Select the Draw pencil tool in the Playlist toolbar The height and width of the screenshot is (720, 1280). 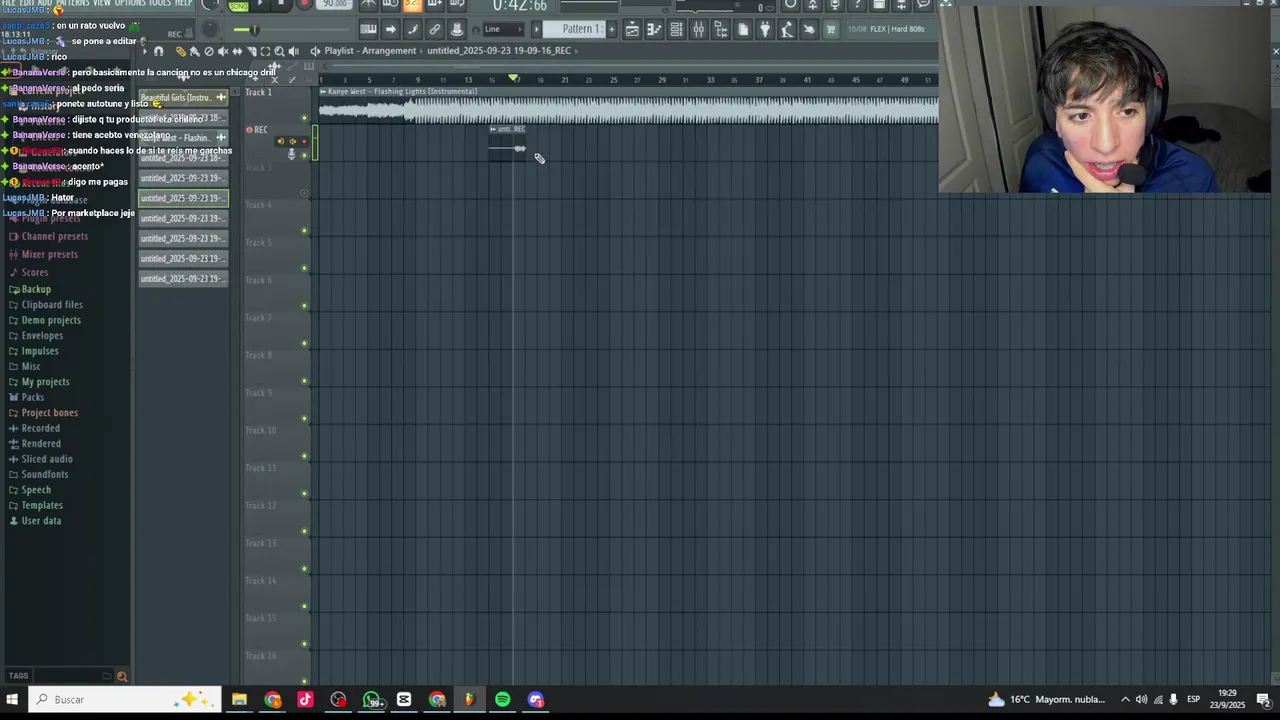click(x=180, y=51)
